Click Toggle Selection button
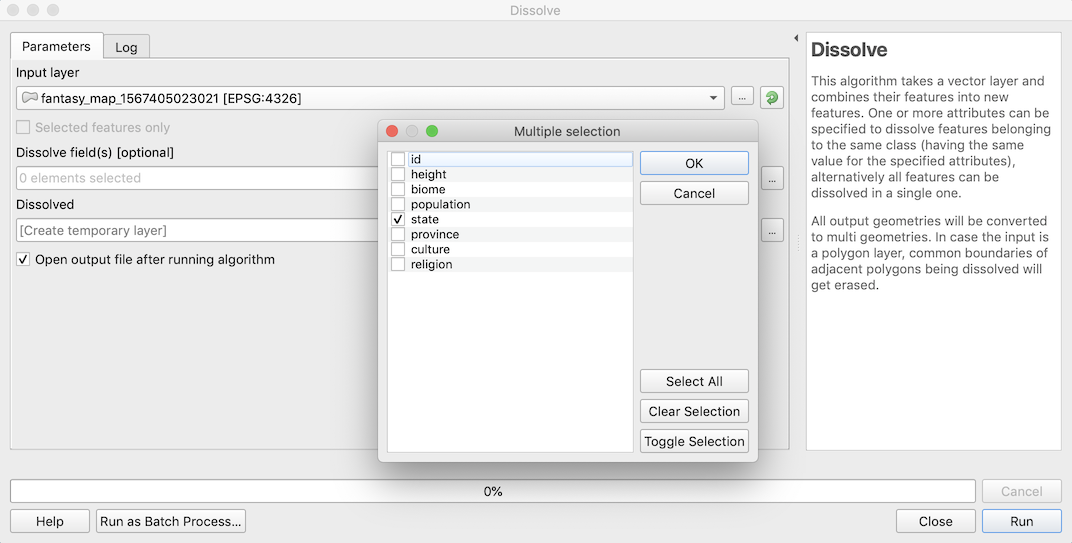 pyautogui.click(x=694, y=441)
